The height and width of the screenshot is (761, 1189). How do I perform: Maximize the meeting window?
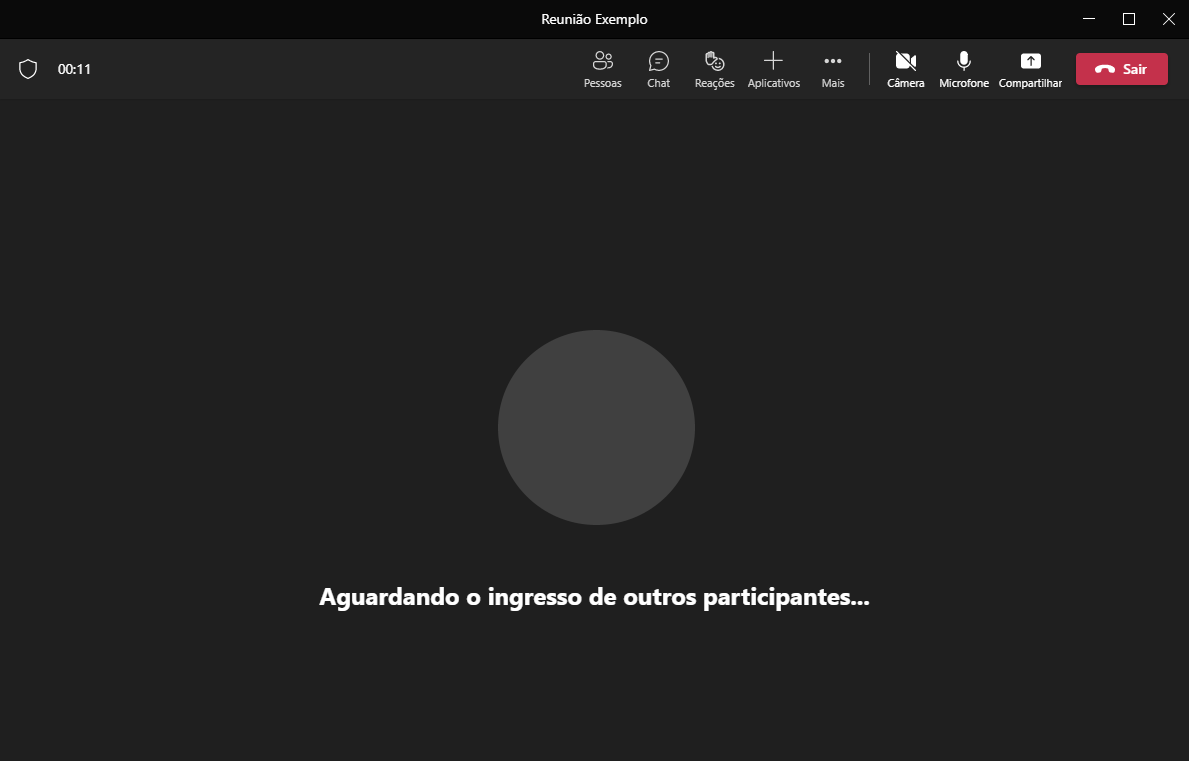tap(1129, 19)
